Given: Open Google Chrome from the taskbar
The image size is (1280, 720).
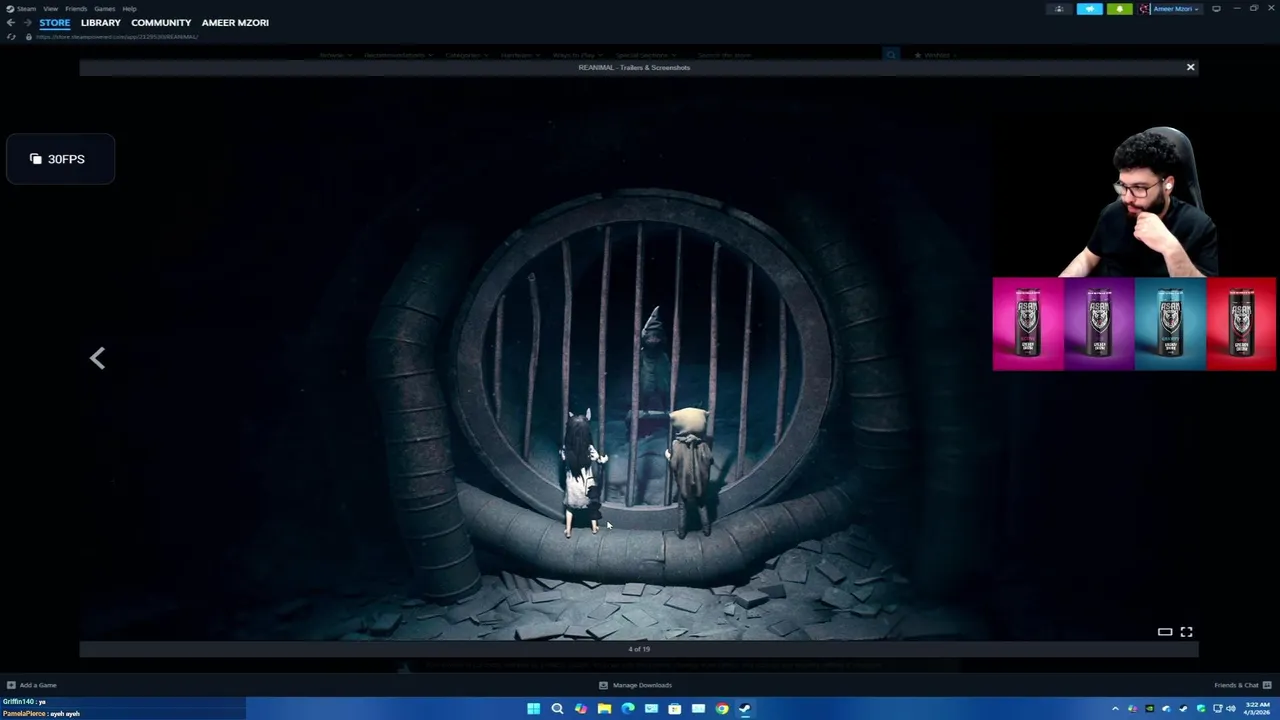Looking at the screenshot, I should [721, 709].
